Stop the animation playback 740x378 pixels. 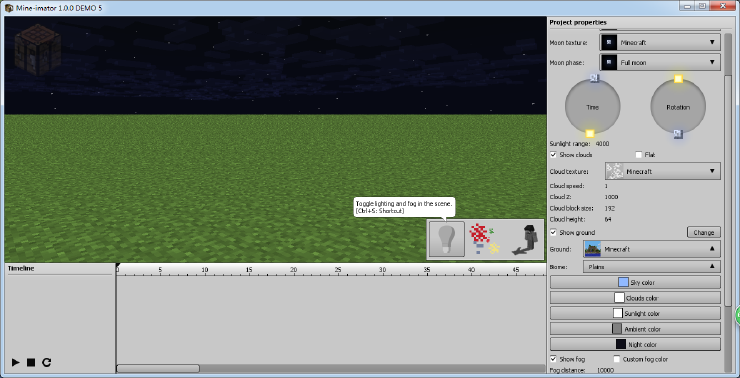click(x=31, y=362)
